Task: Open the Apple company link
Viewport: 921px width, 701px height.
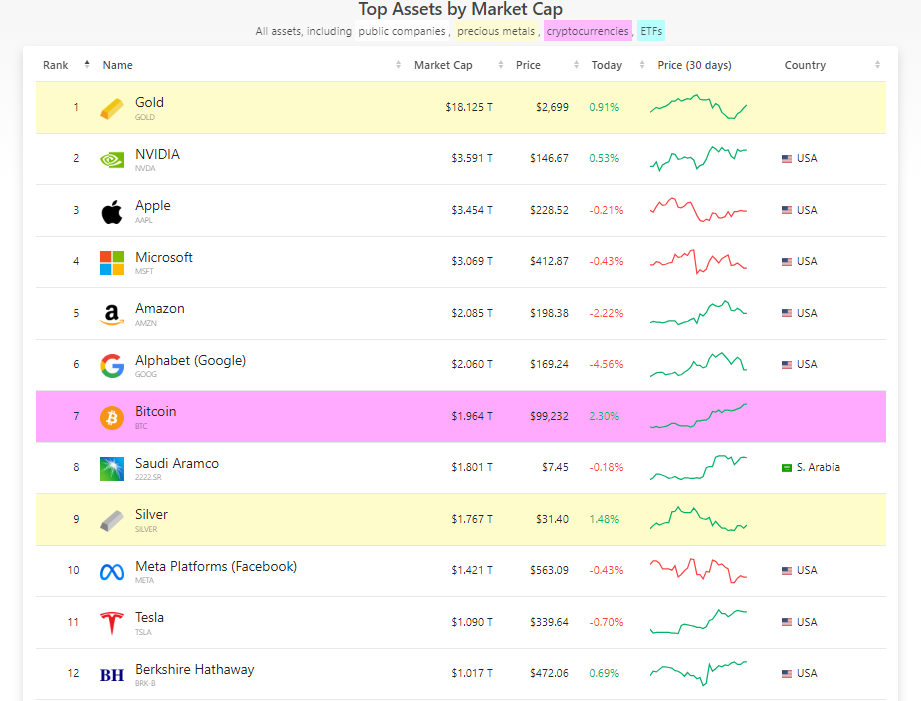Action: (x=153, y=206)
